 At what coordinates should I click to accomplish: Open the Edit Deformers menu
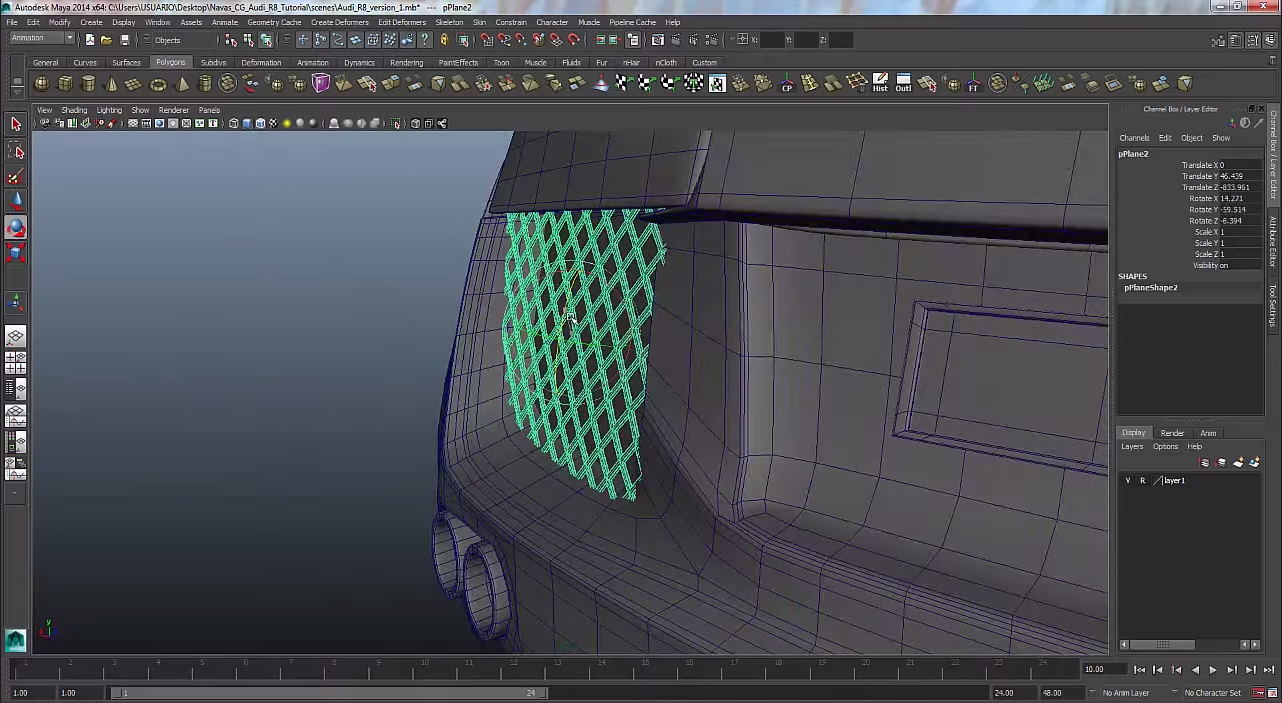[x=402, y=22]
